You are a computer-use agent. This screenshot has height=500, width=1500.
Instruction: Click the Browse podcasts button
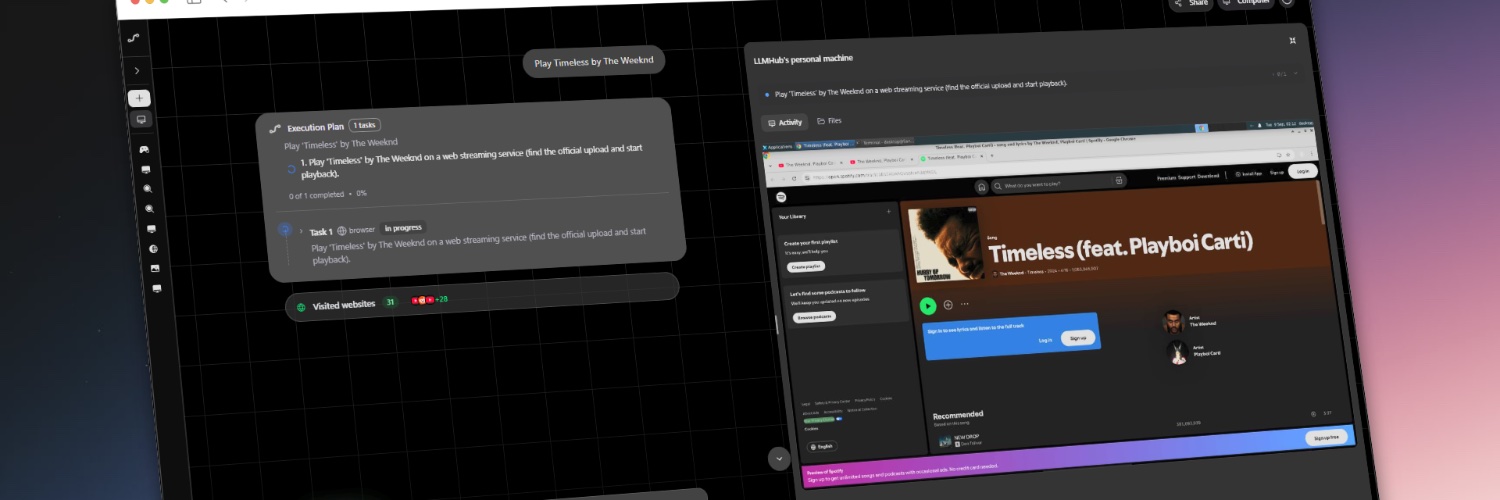point(815,316)
